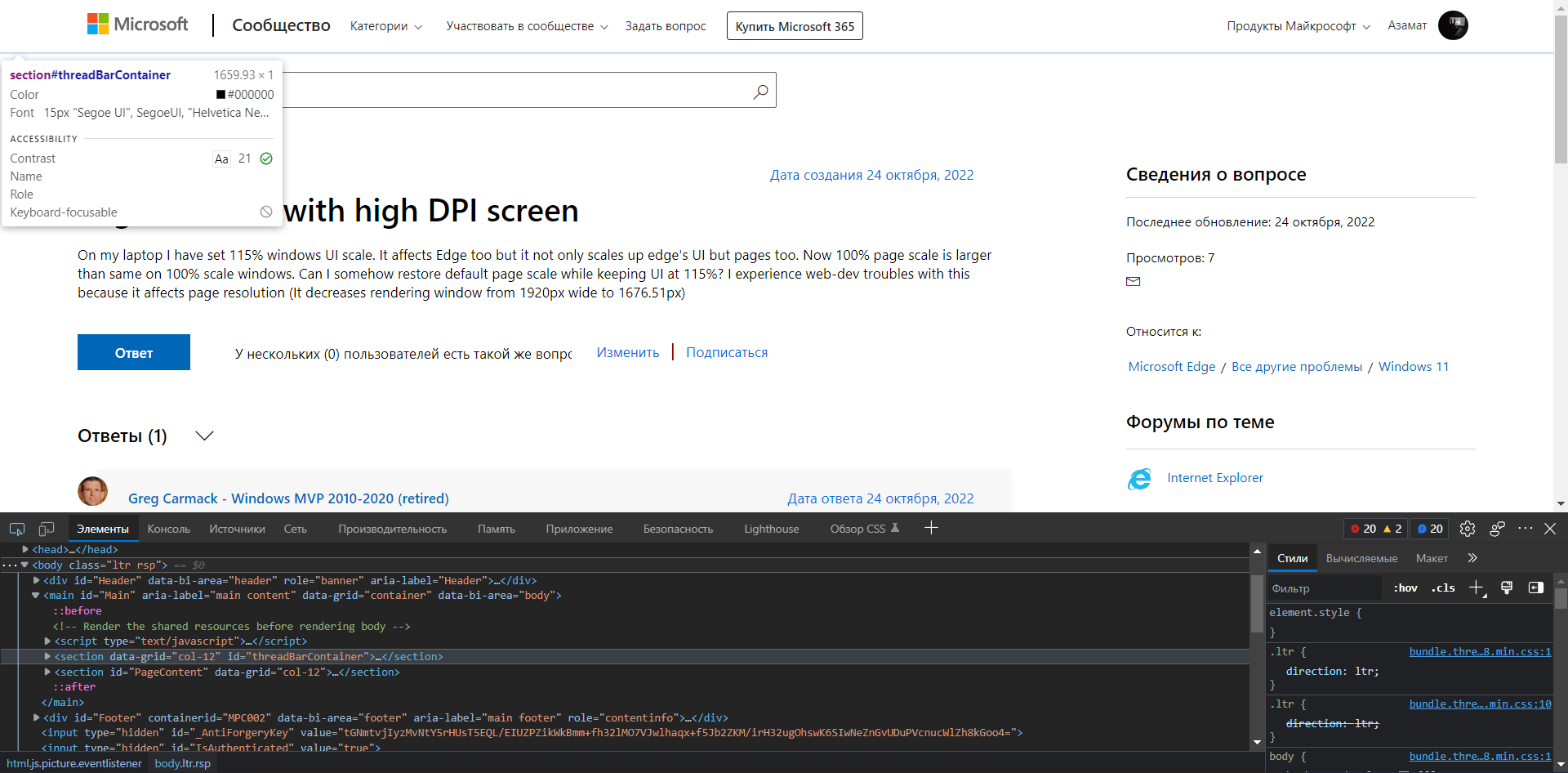Click the page search input field
The width and height of the screenshot is (1568, 773).
514,90
